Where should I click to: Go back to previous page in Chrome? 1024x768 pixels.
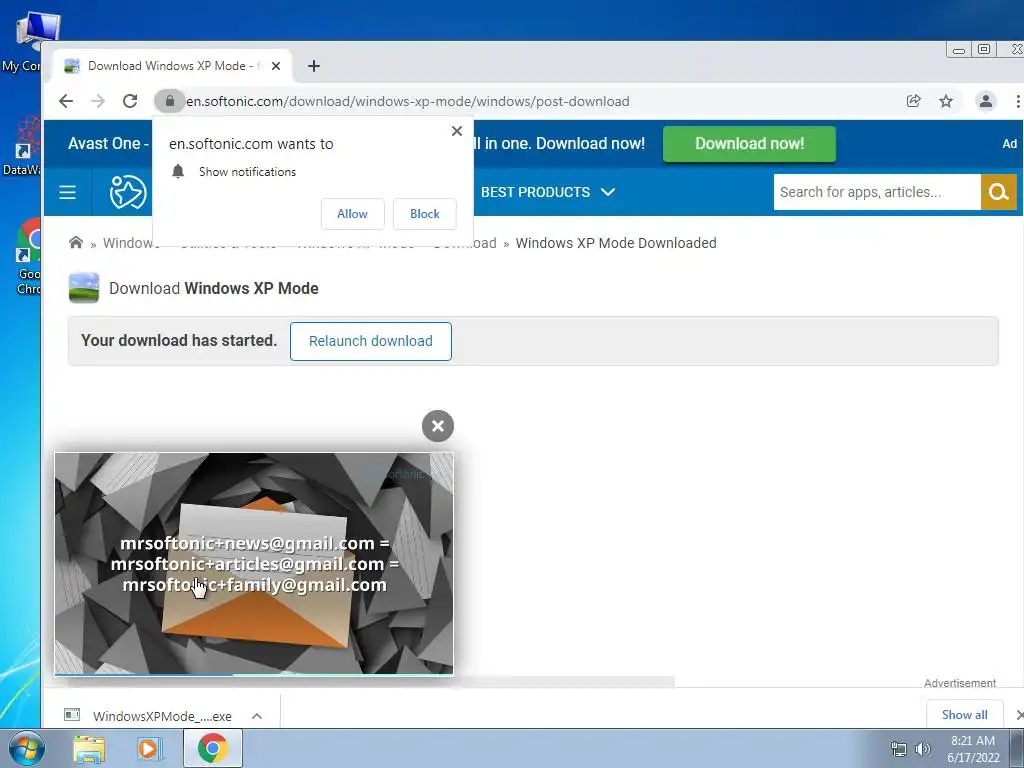pos(66,101)
